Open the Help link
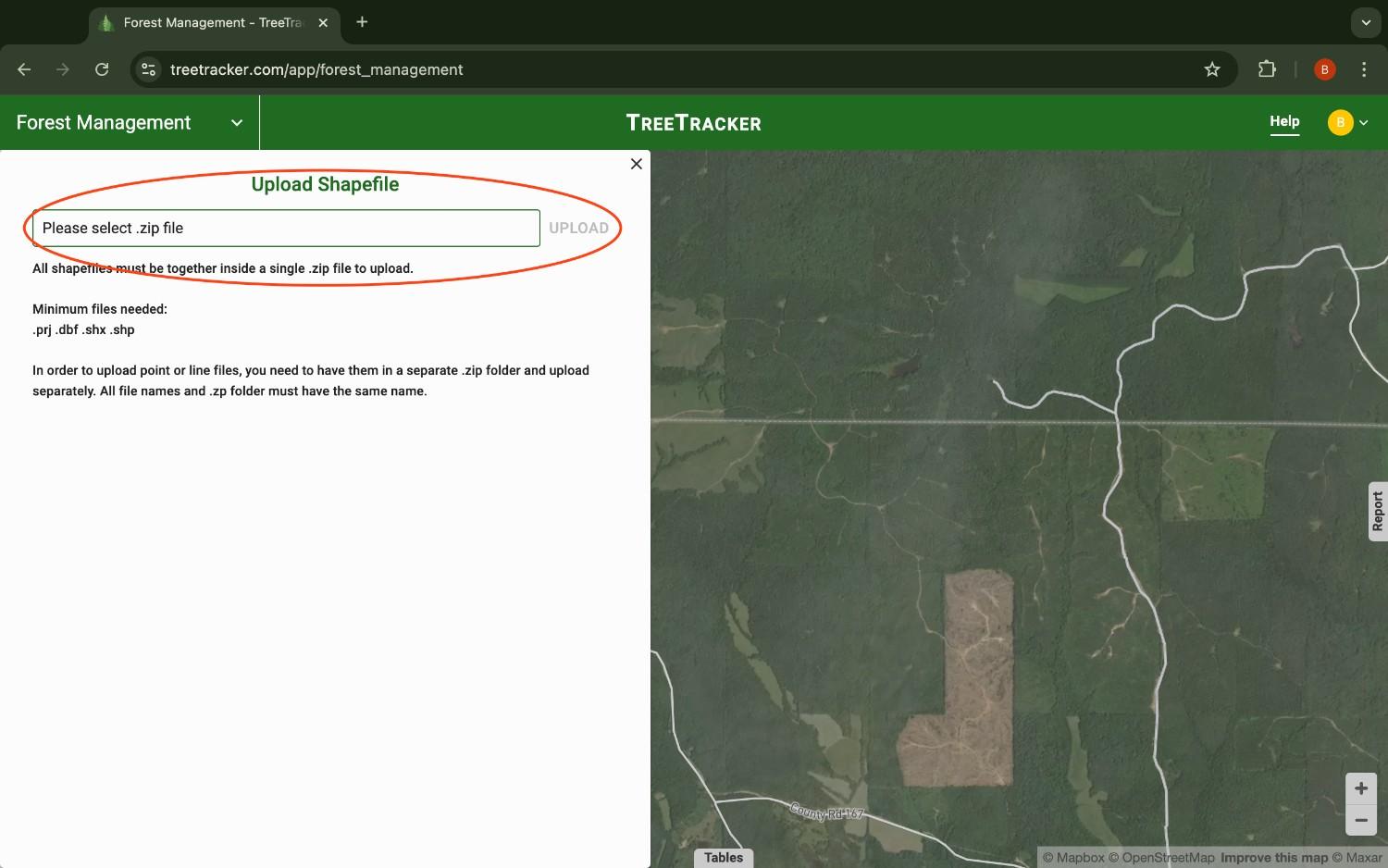Image resolution: width=1388 pixels, height=868 pixels. pos(1284,120)
